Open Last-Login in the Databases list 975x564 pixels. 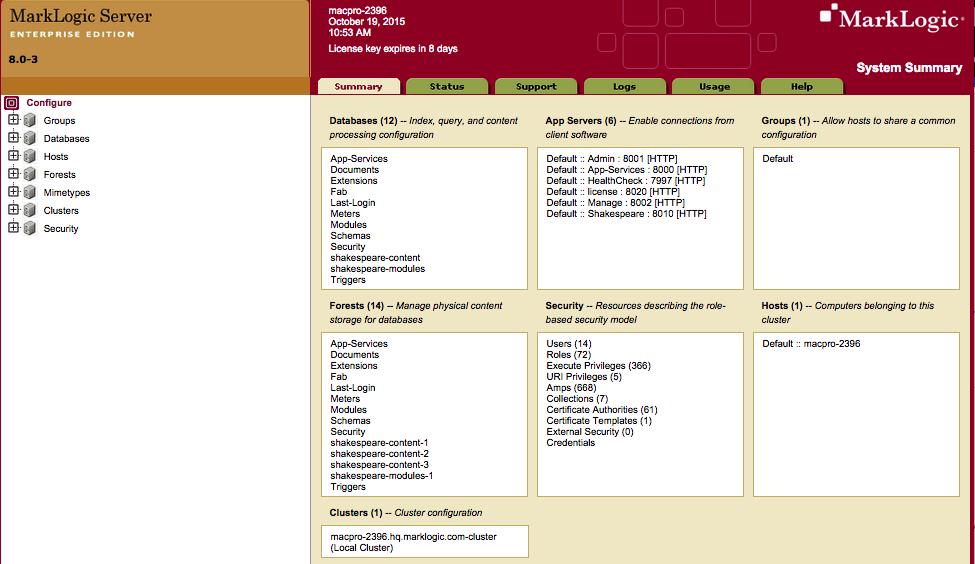[x=353, y=203]
